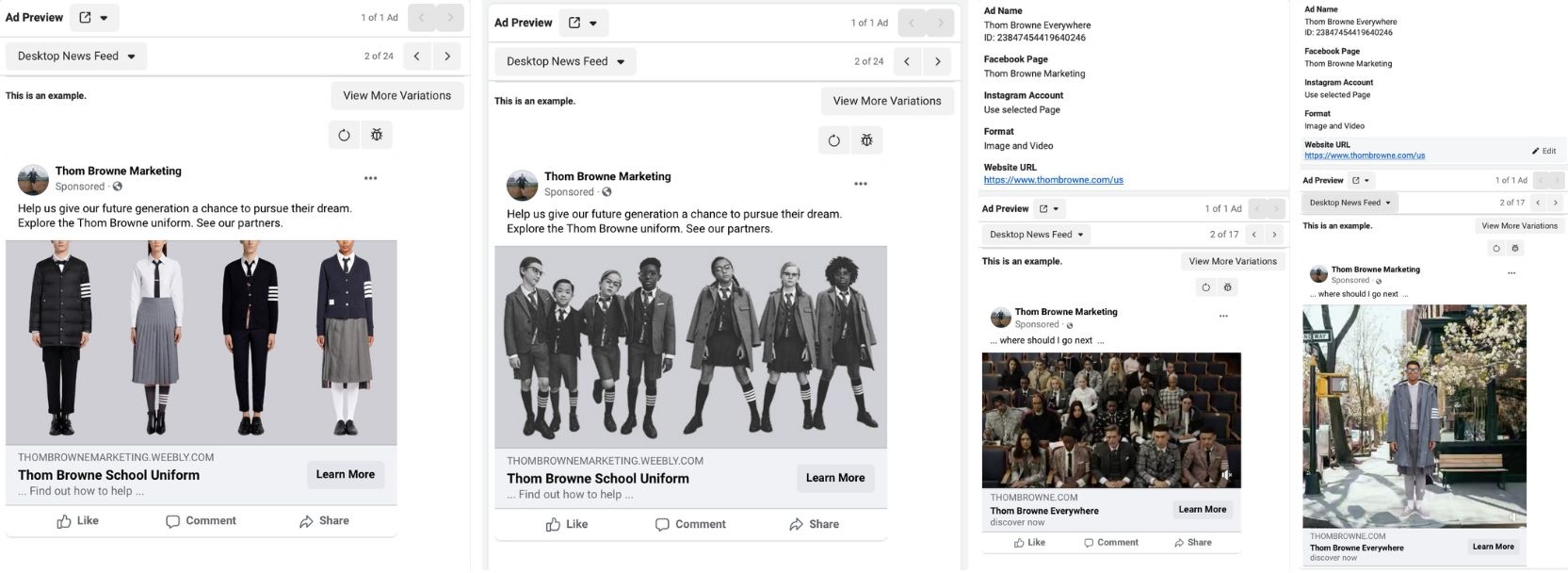Go to next placement in the street model preview
Screen dimensions: 1568x573
click(1555, 203)
